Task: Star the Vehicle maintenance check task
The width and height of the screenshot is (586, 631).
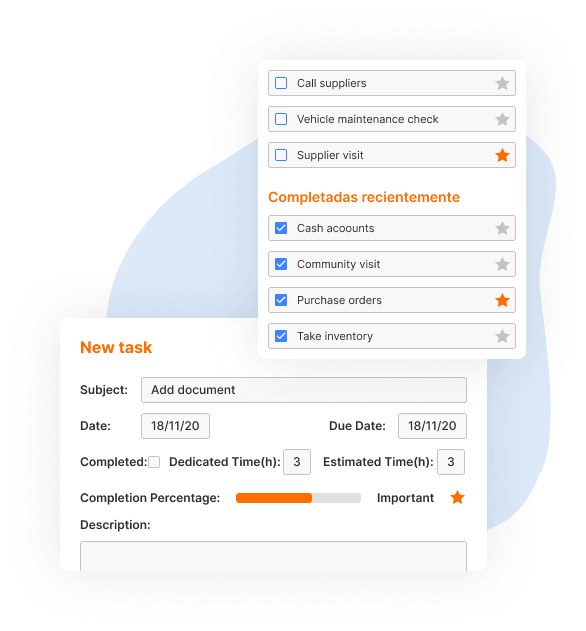Action: (502, 119)
